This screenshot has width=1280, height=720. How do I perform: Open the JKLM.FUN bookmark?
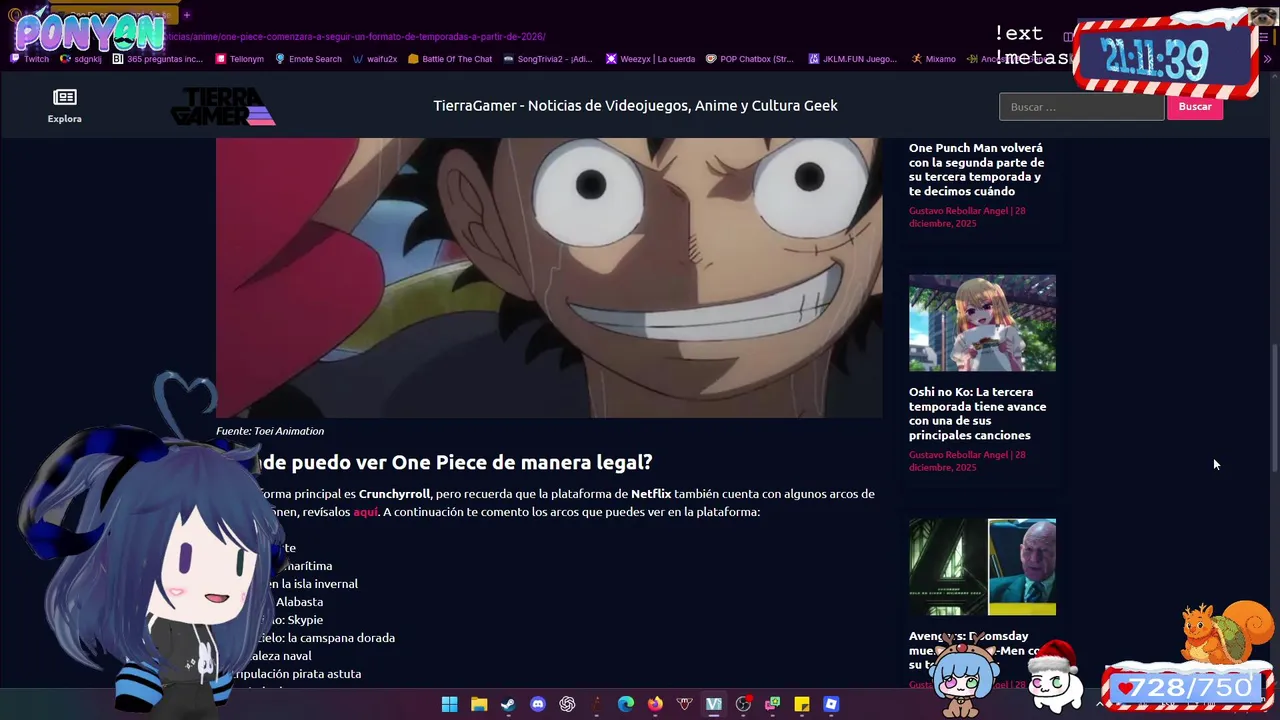click(853, 59)
